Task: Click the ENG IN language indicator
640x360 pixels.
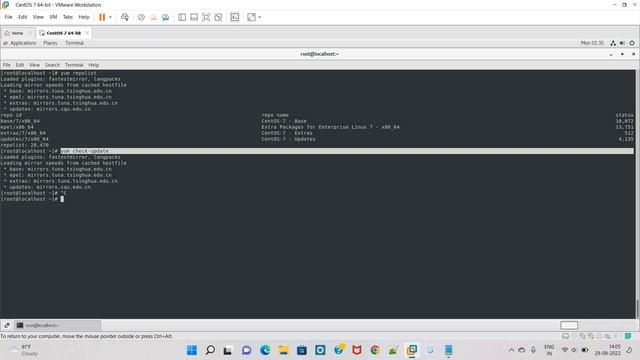Action: (x=549, y=350)
